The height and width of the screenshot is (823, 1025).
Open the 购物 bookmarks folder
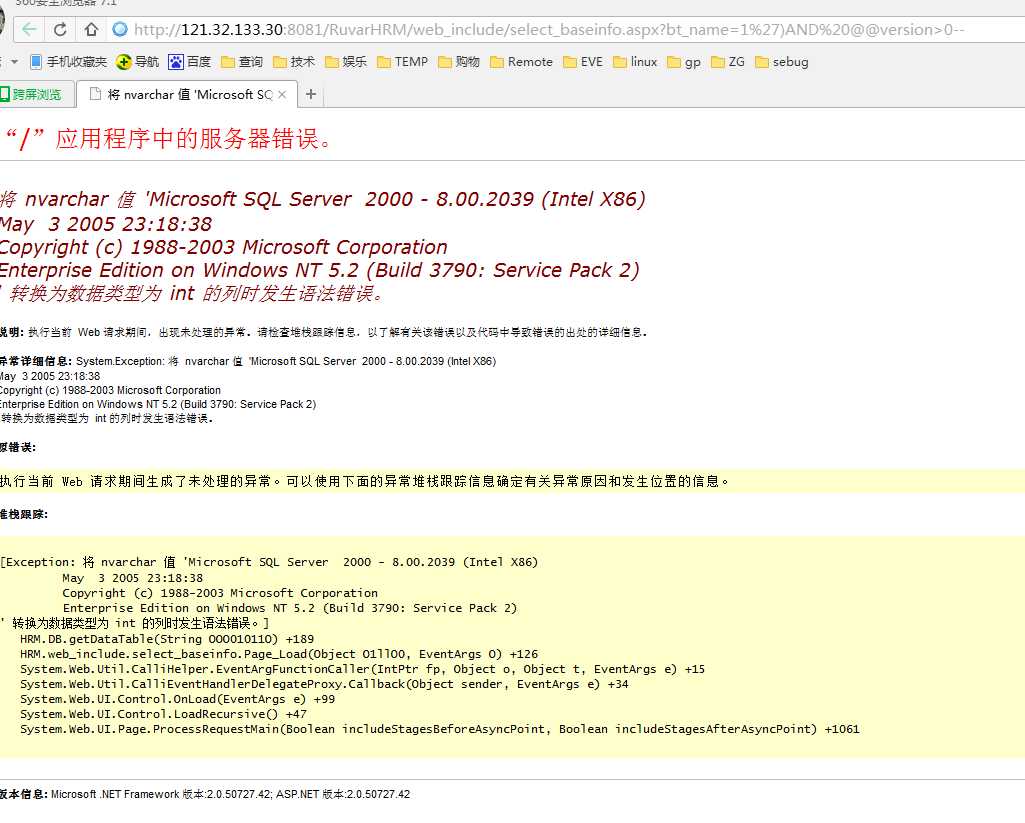[459, 62]
